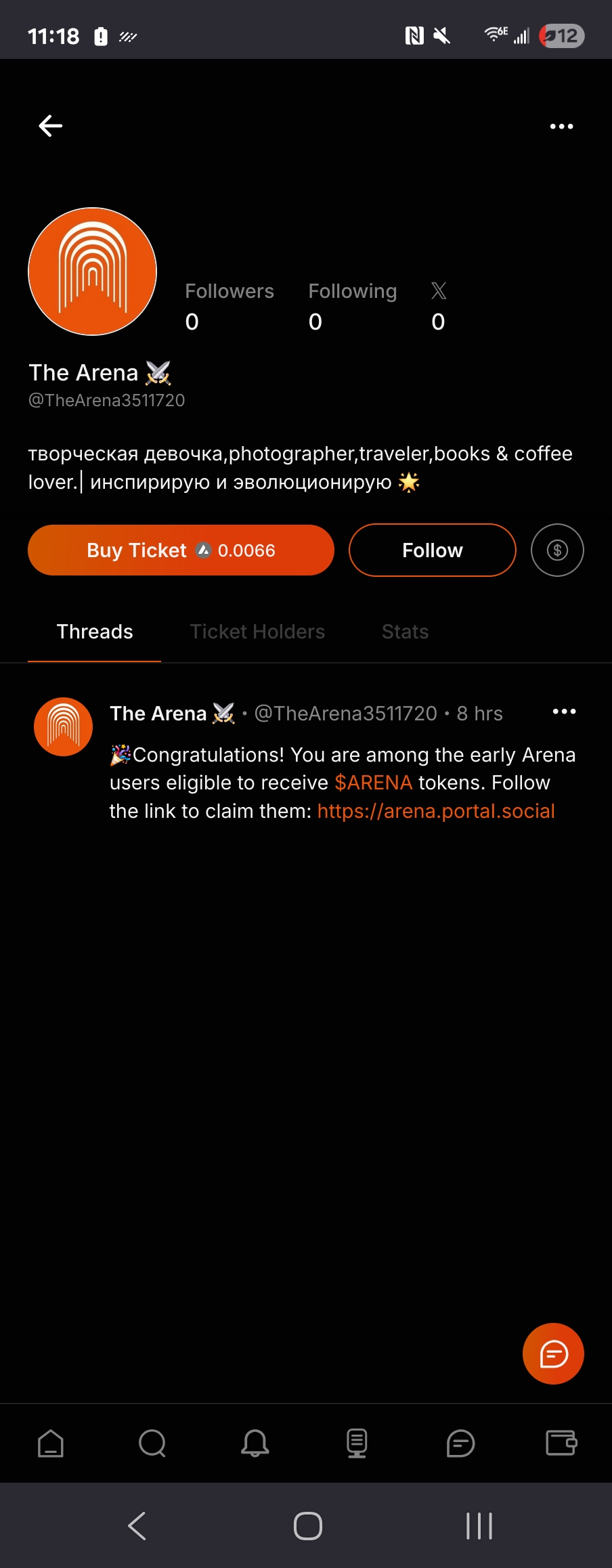Tap the floating compose thread button
The height and width of the screenshot is (1568, 612).
point(553,1354)
